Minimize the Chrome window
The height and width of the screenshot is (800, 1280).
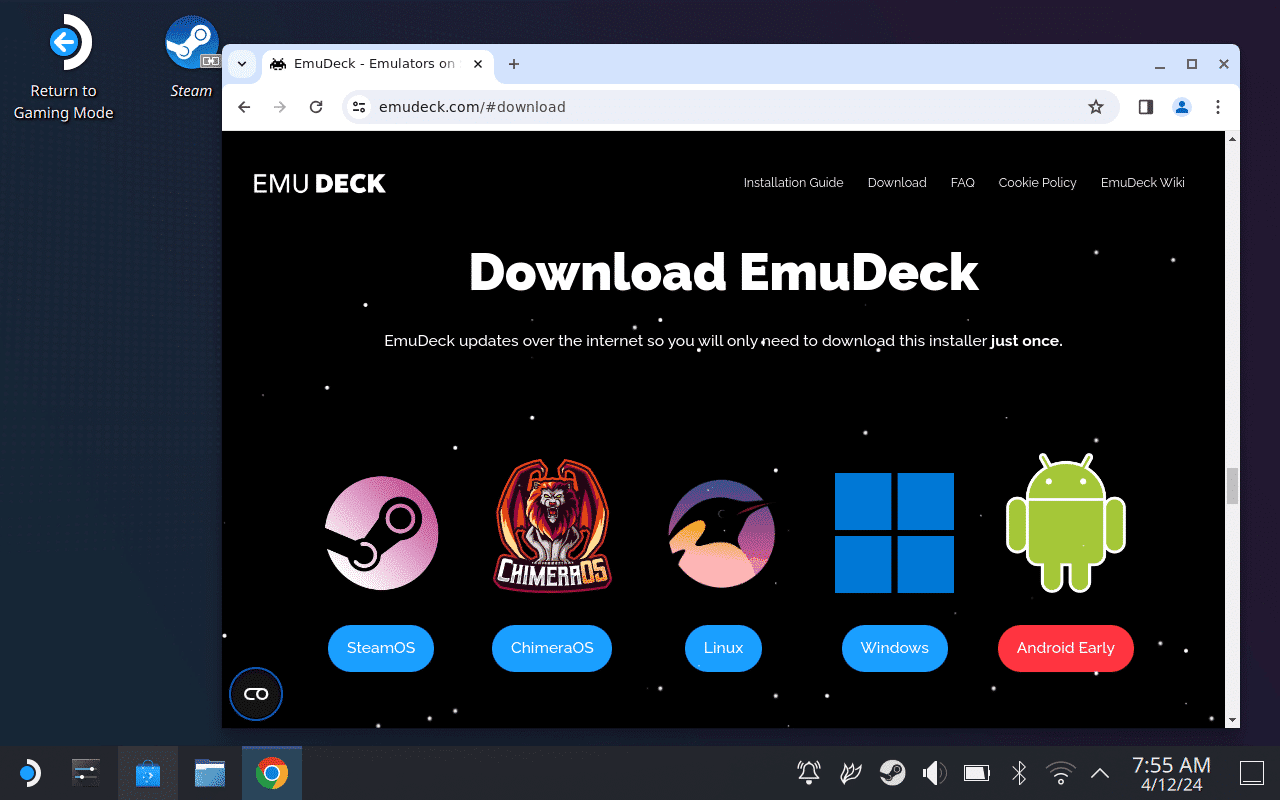(x=1160, y=64)
